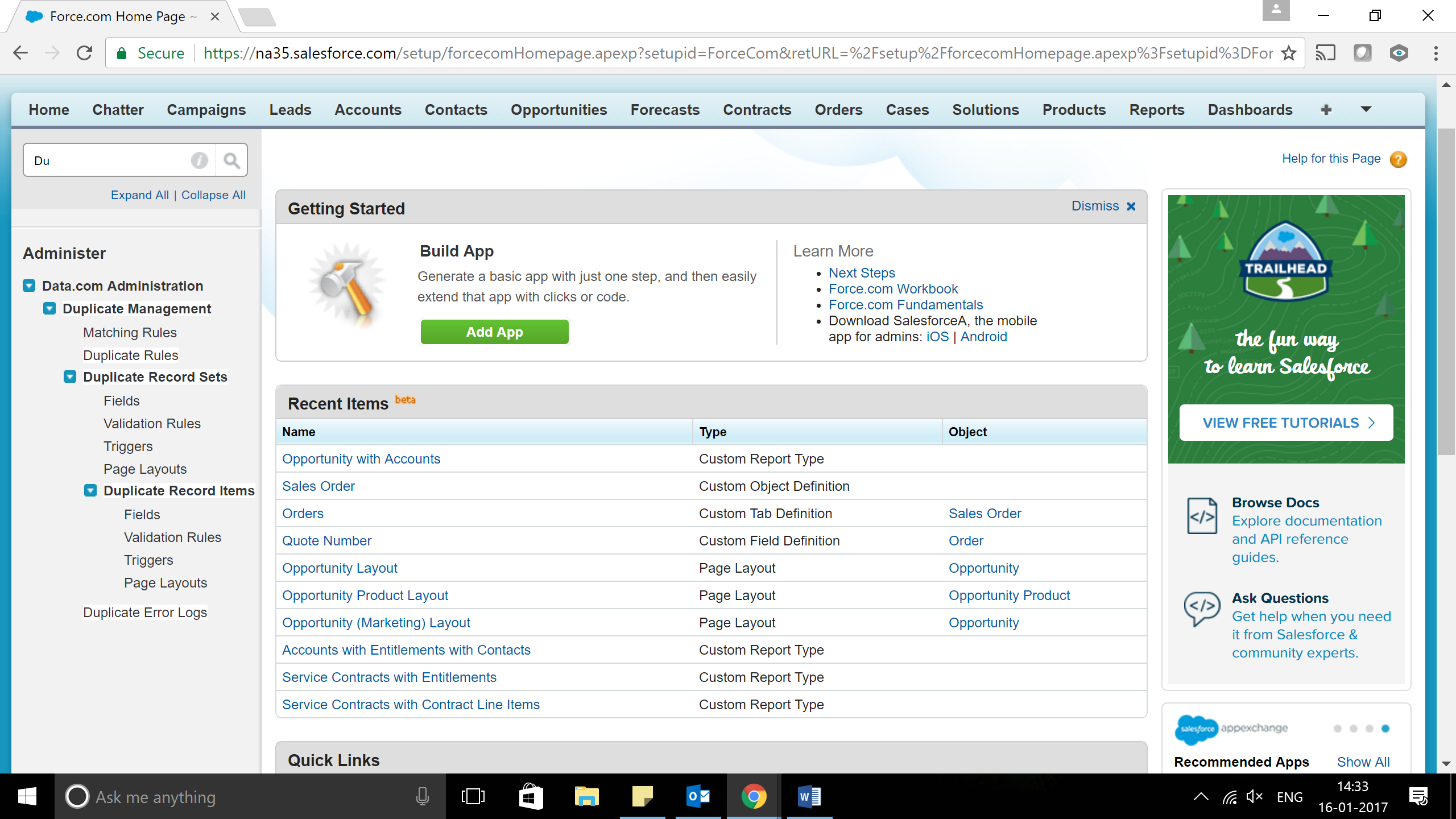The height and width of the screenshot is (819, 1456).
Task: Collapse Data.com Administration tree node
Action: click(29, 286)
